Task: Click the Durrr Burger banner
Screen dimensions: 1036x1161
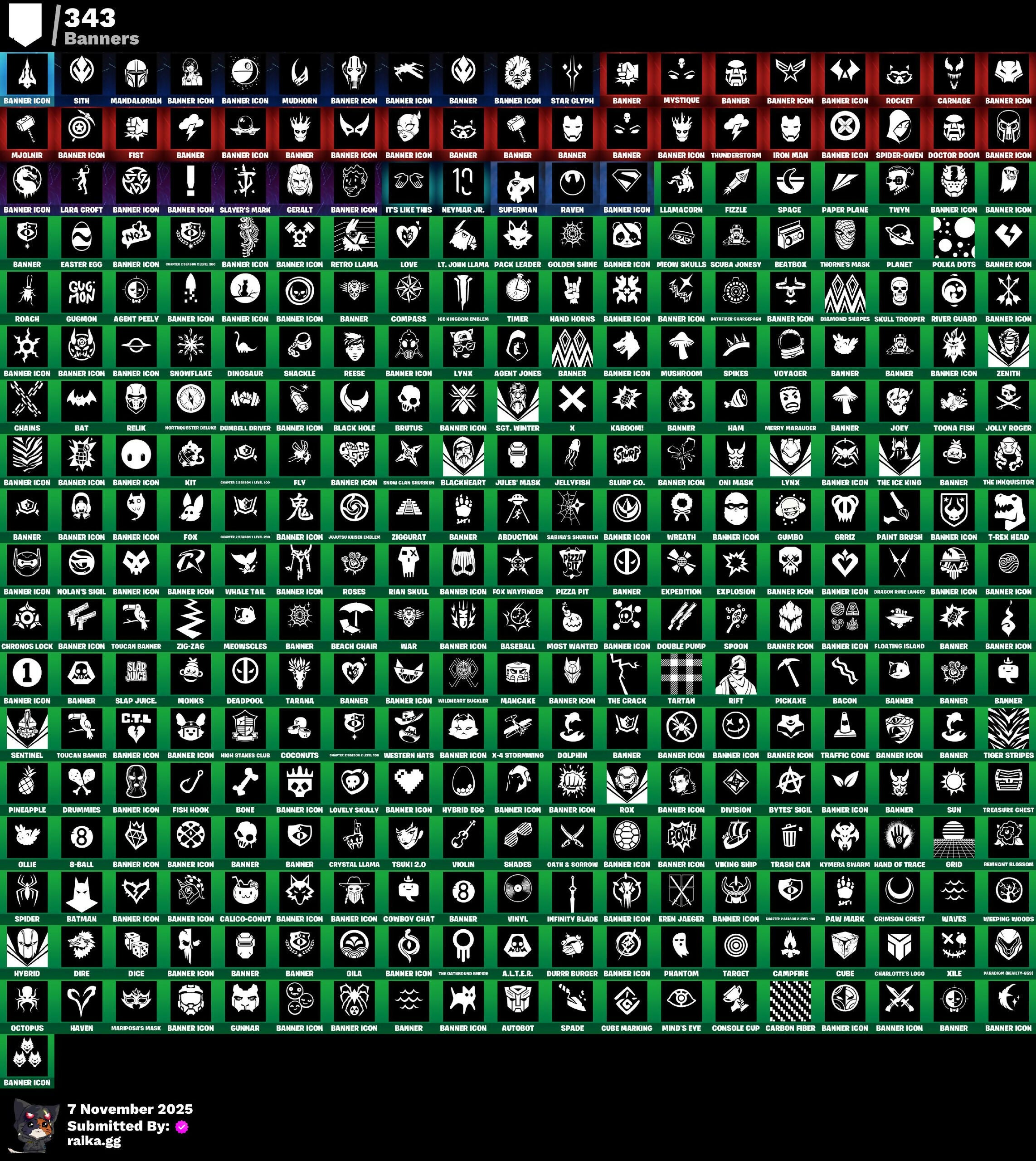Action: [x=572, y=947]
